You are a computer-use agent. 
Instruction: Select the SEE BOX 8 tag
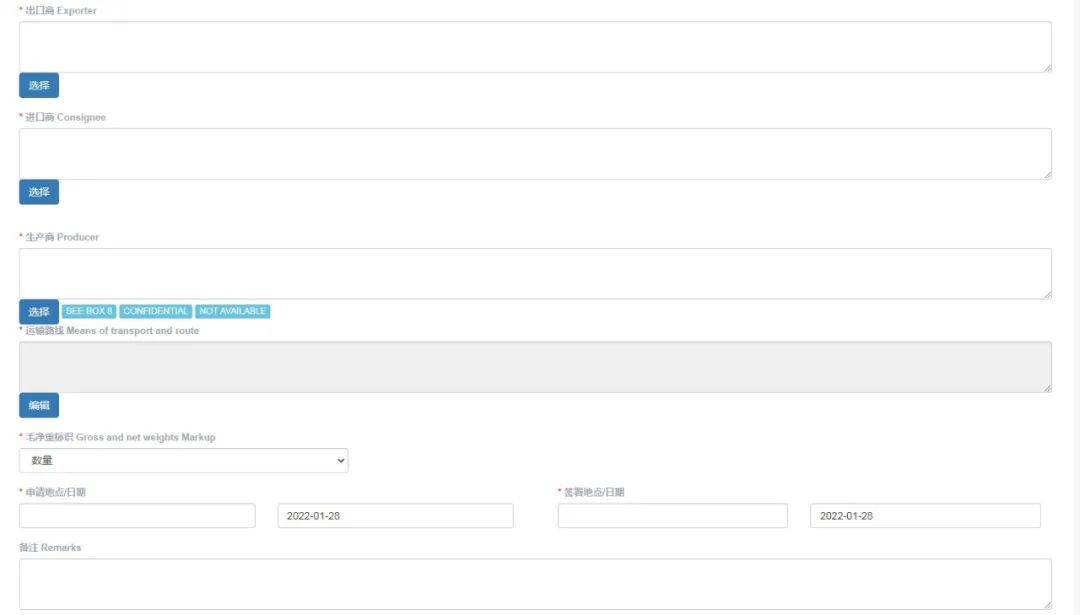89,311
